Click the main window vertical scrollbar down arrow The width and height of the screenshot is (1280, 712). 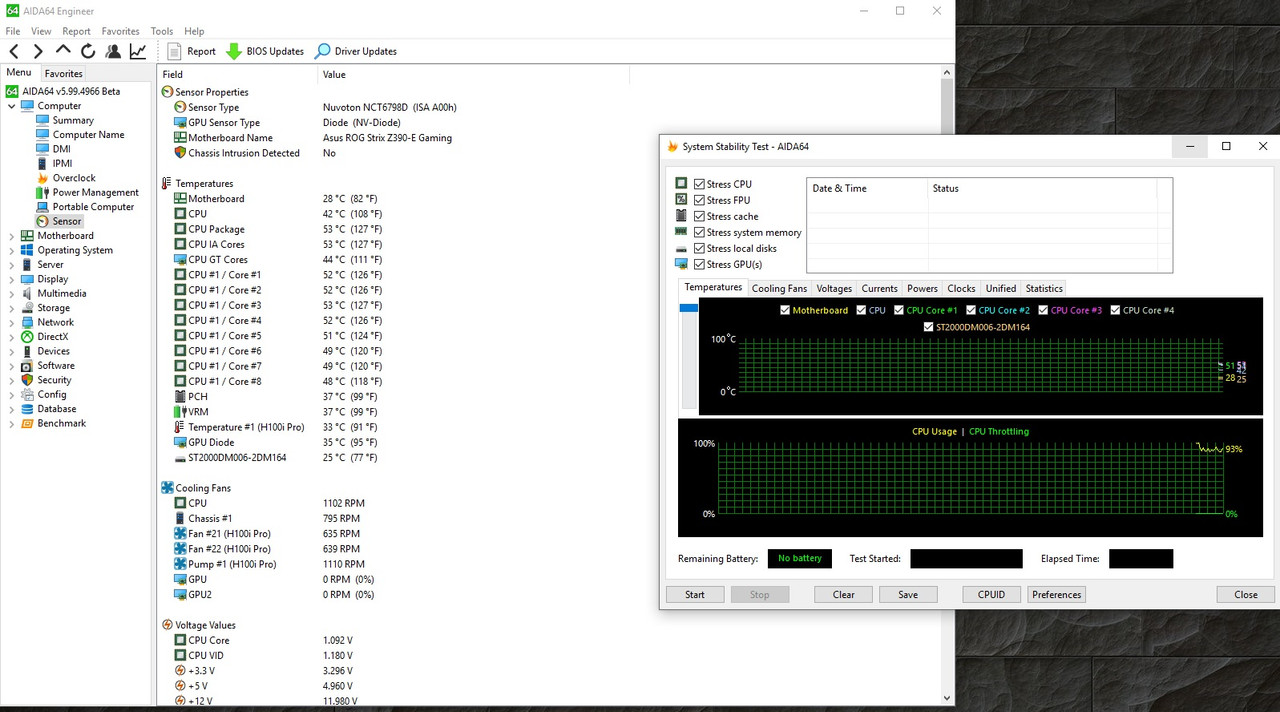click(947, 698)
